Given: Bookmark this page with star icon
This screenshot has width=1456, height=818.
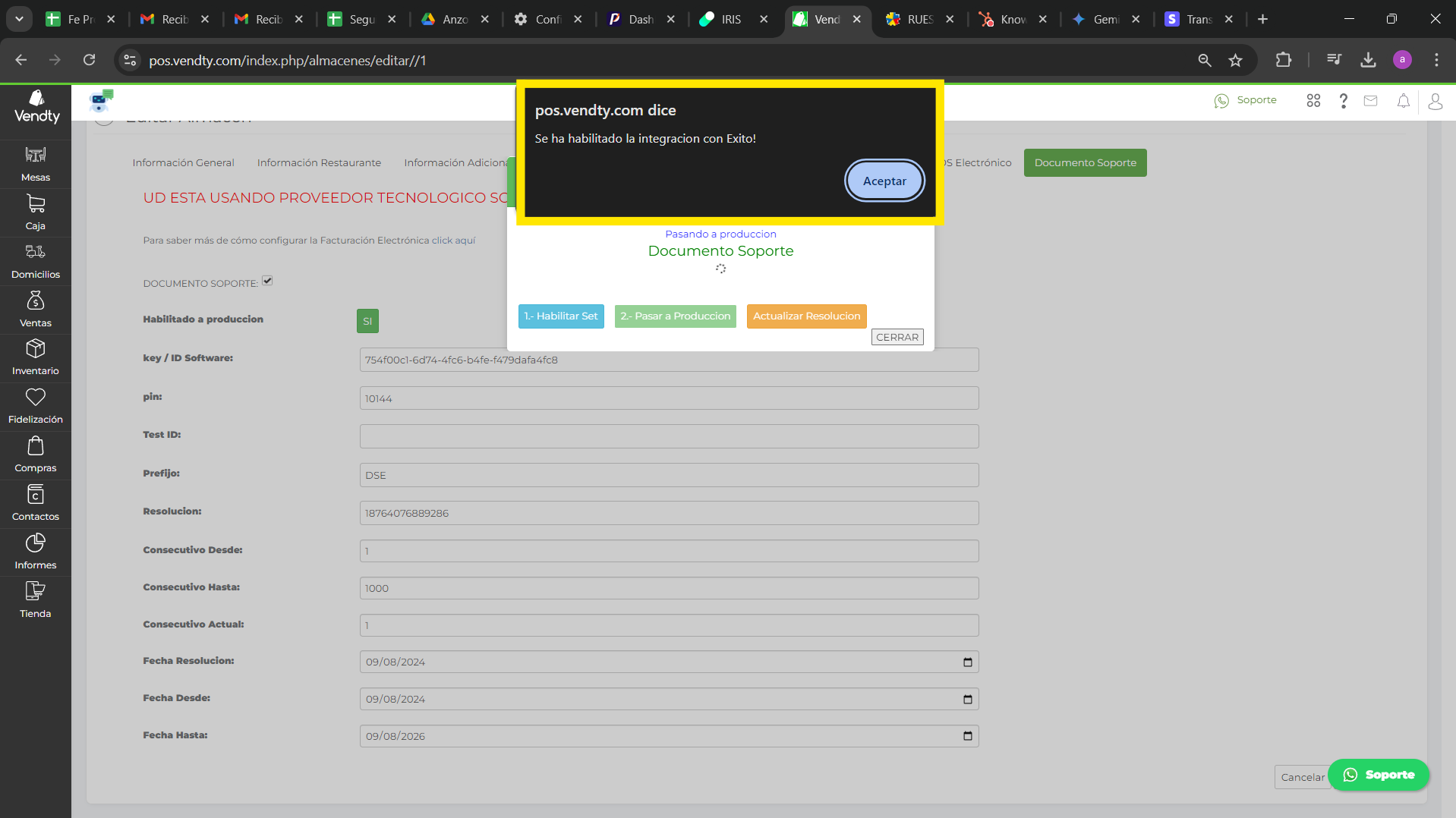Looking at the screenshot, I should click(1236, 60).
